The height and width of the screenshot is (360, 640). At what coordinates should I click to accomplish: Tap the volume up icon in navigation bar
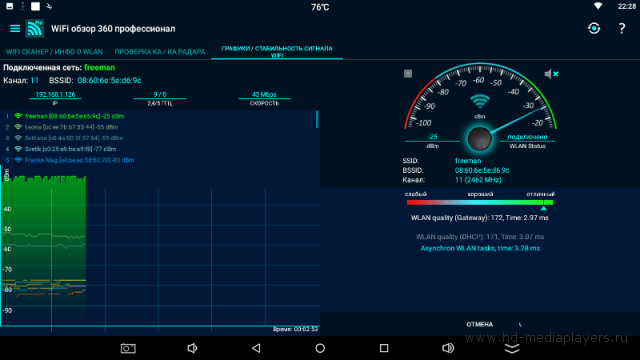click(448, 348)
